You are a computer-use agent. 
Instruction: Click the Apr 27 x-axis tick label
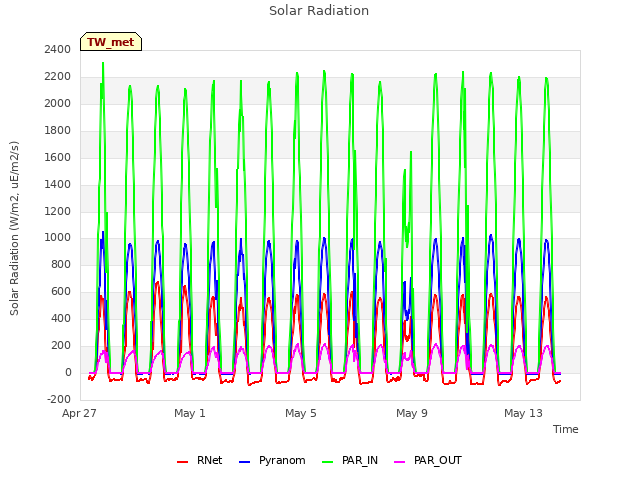[79, 413]
